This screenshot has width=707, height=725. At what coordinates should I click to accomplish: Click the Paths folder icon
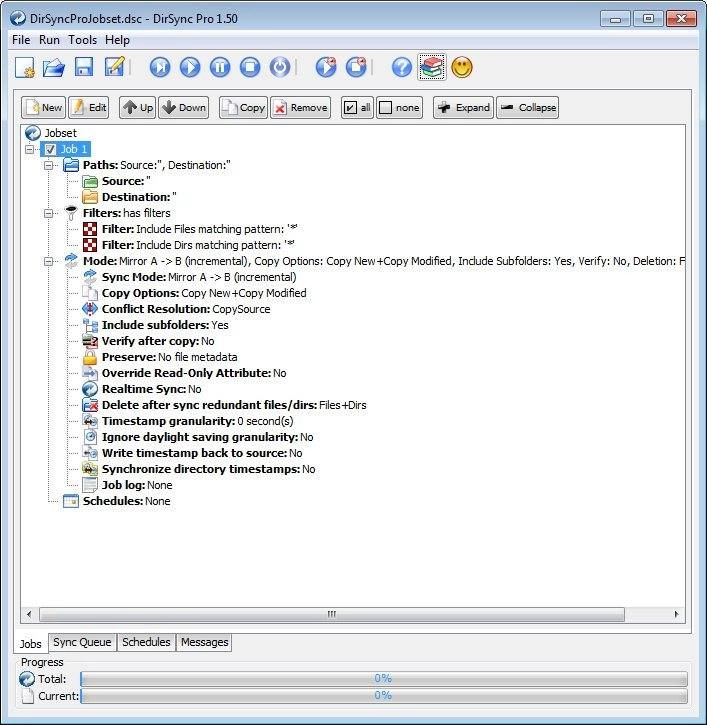coord(71,165)
